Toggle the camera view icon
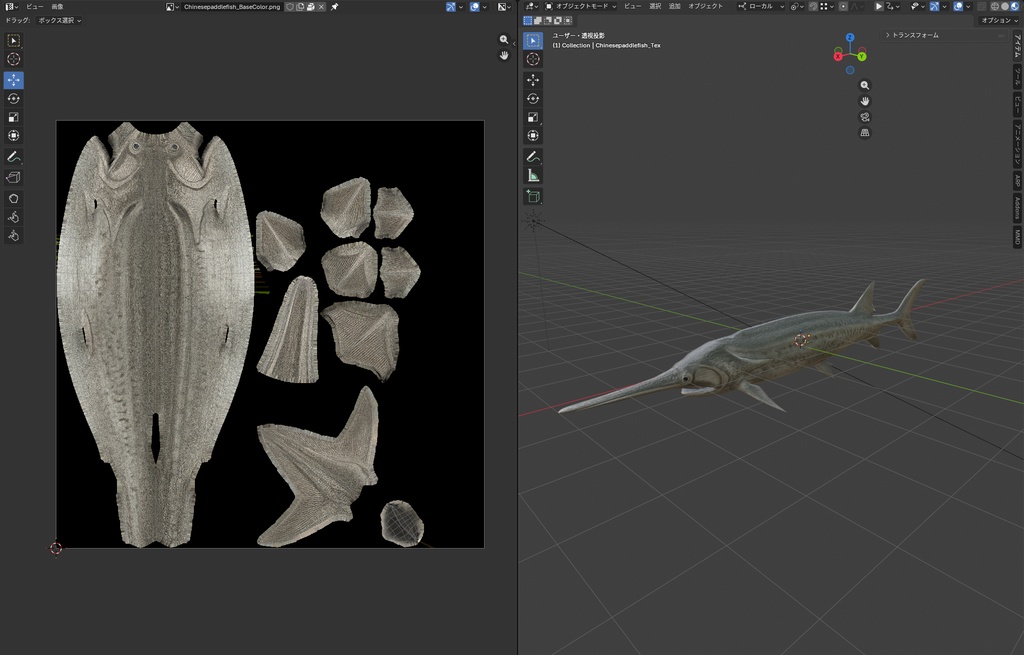The height and width of the screenshot is (655, 1024). 865,117
